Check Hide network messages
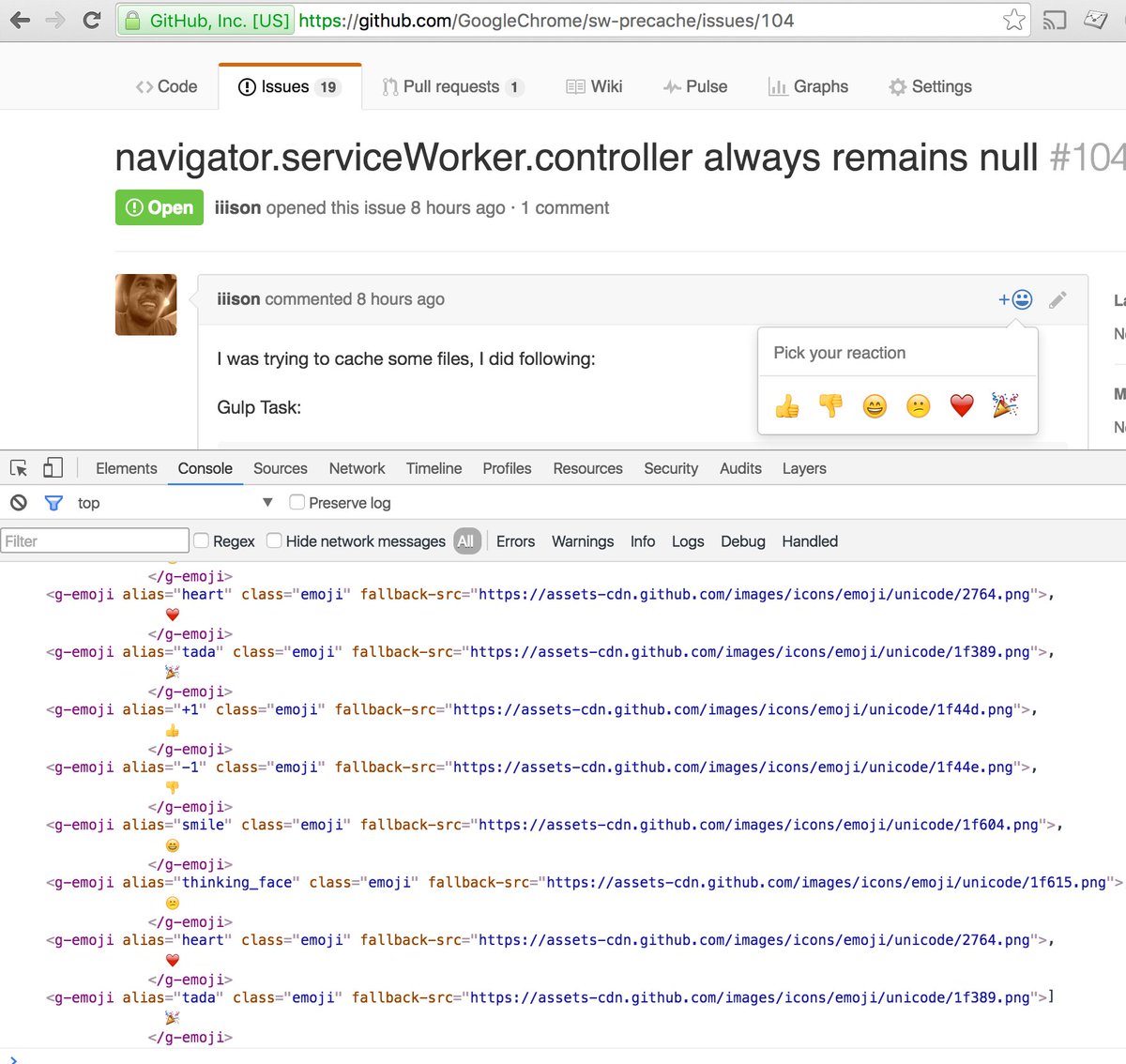The height and width of the screenshot is (1064, 1126). tap(274, 540)
